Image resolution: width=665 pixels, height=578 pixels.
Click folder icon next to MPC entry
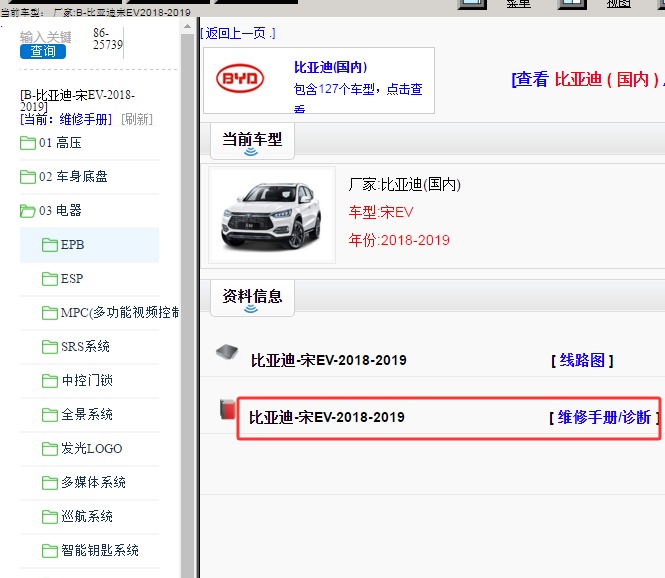50,313
